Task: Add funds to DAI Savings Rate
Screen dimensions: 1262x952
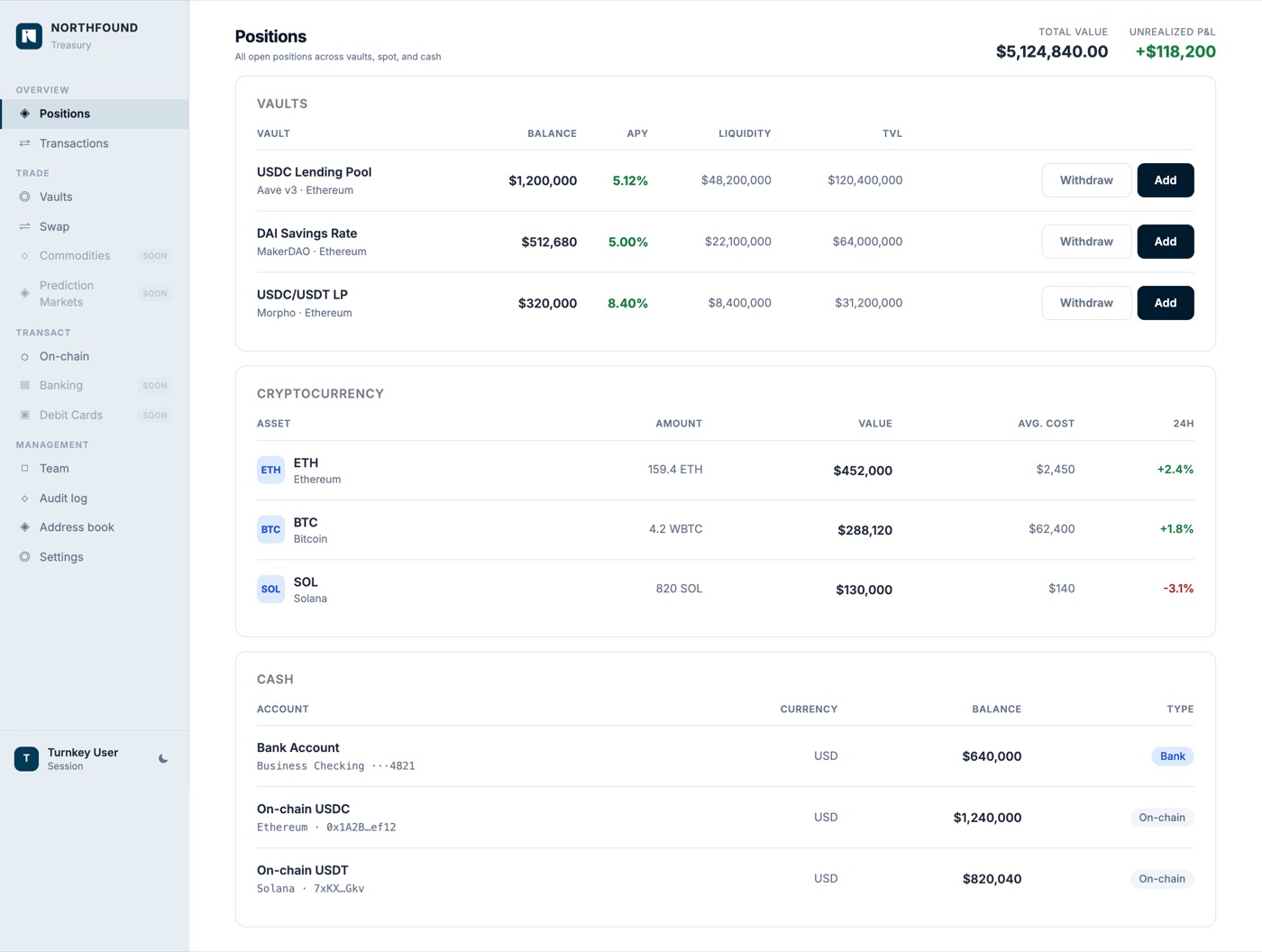Action: pyautogui.click(x=1166, y=242)
